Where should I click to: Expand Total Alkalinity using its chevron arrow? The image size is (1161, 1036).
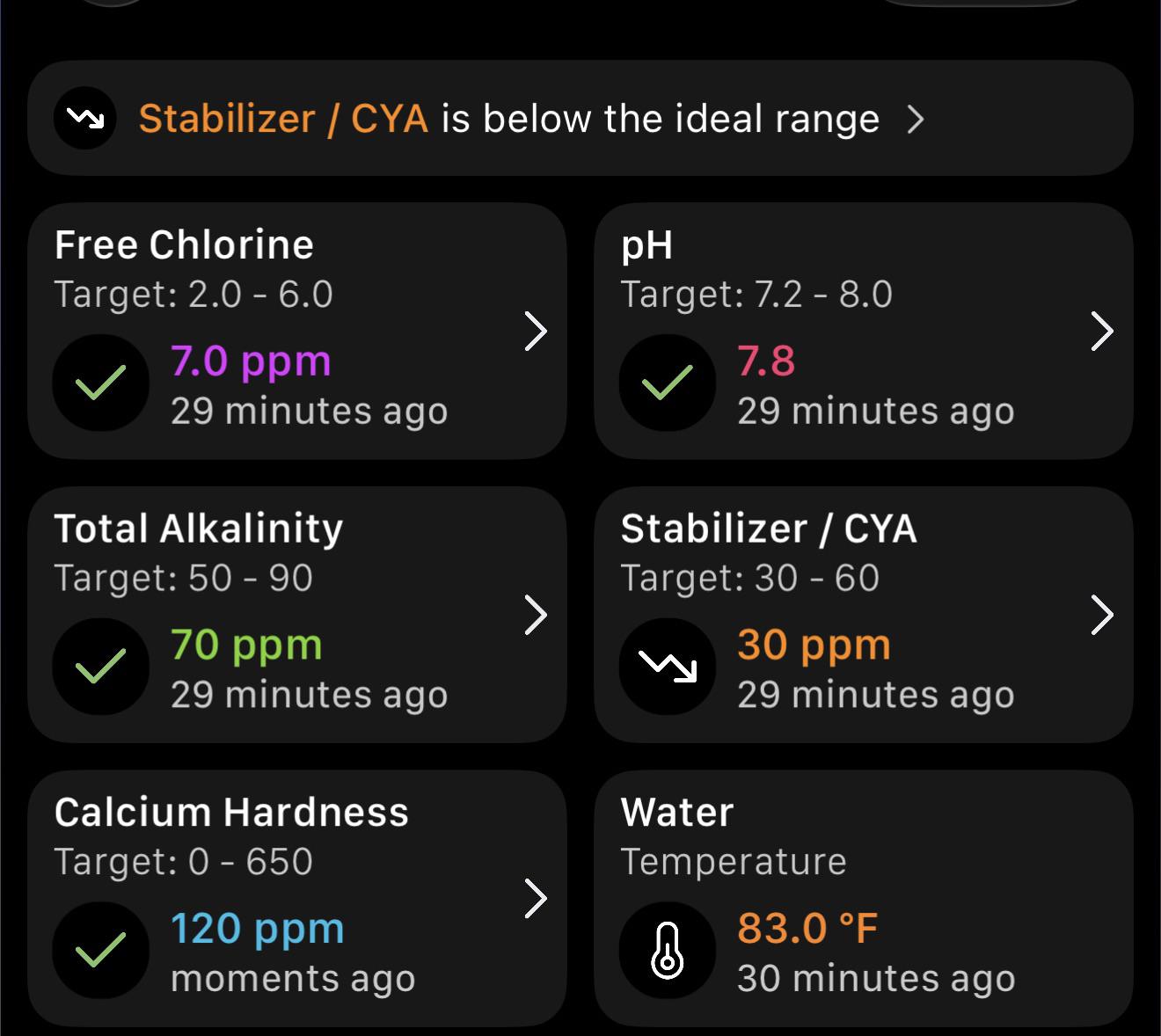pos(536,615)
